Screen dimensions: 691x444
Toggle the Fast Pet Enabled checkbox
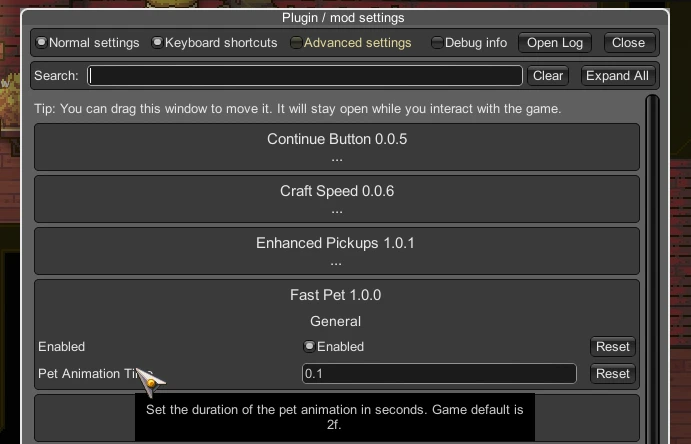(x=334, y=347)
